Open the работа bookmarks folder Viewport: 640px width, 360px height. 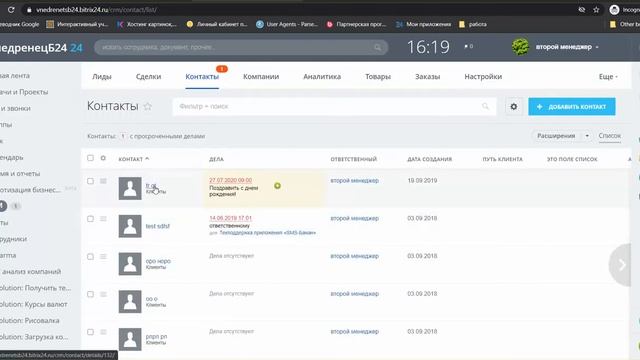(473, 24)
